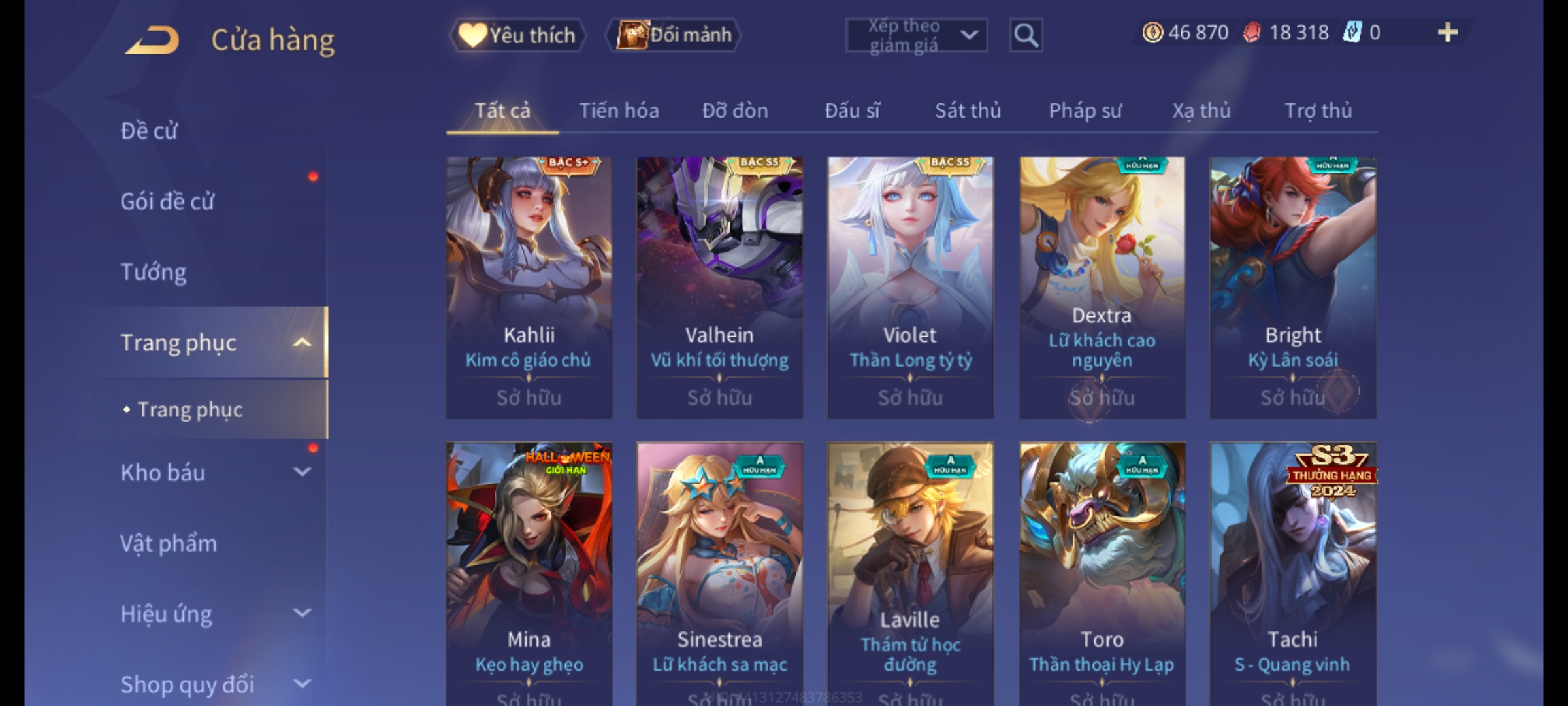Tap the gold coin balance icon
The image size is (1568, 706).
tap(1152, 33)
